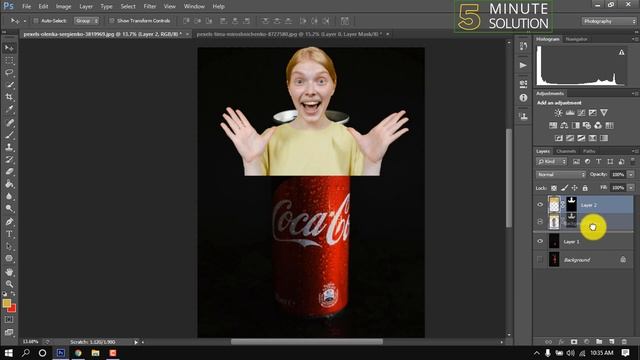
Task: Show the Background layer visibility box
Action: 540,260
